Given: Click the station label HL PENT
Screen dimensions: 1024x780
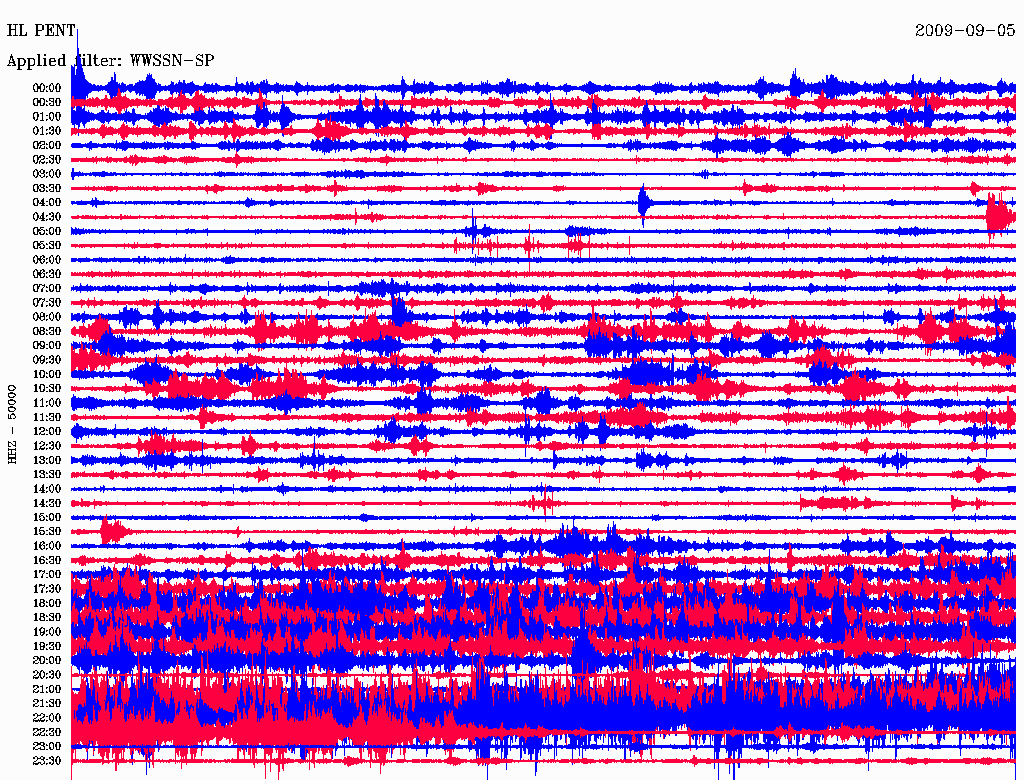Looking at the screenshot, I should (40, 31).
